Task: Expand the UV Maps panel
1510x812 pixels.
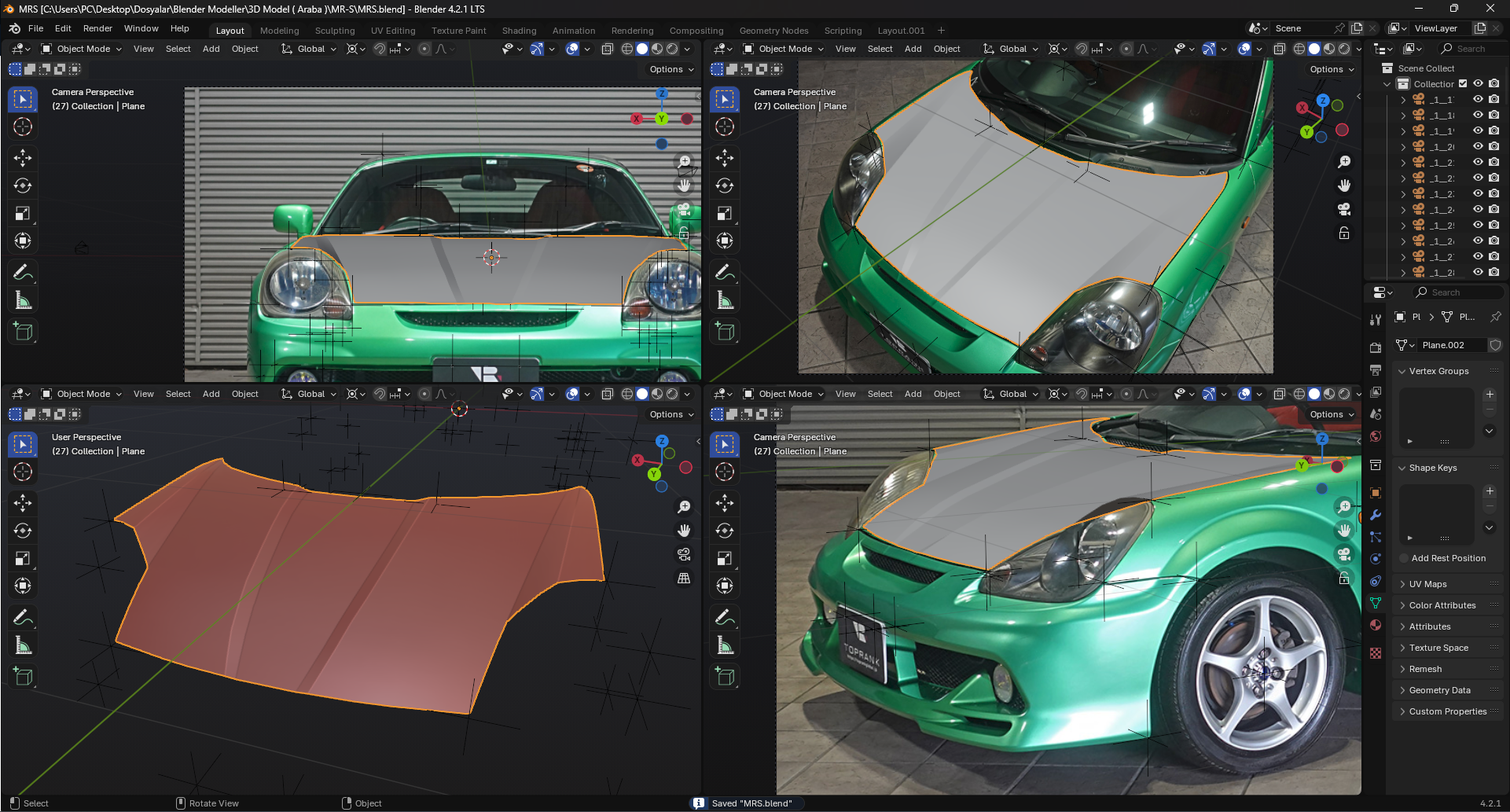Action: [x=1427, y=584]
